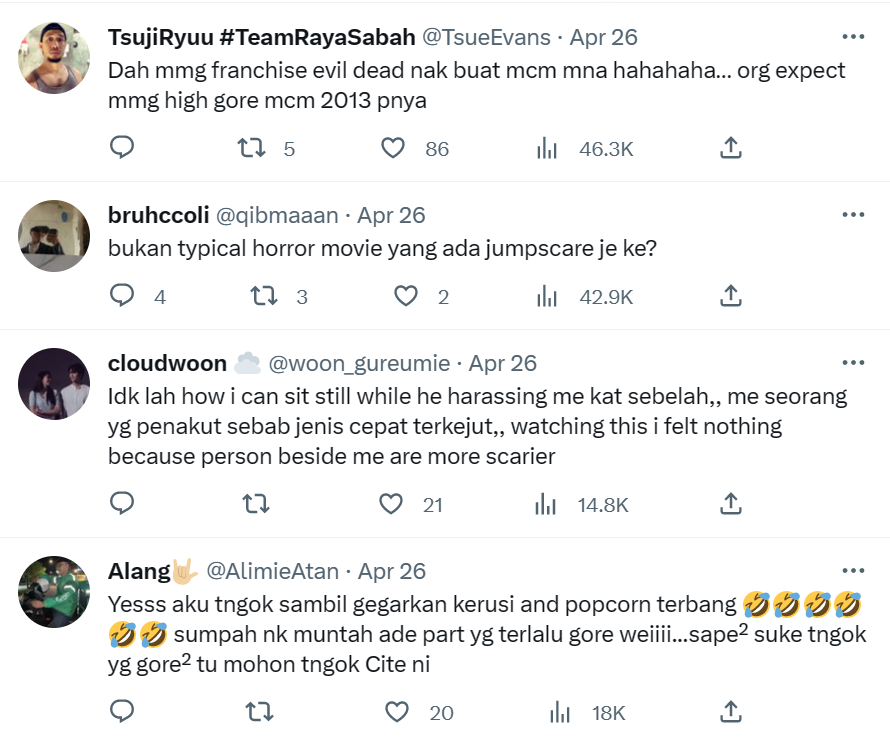The image size is (890, 740).
Task: Open Alang's profile name link
Action: tap(139, 571)
